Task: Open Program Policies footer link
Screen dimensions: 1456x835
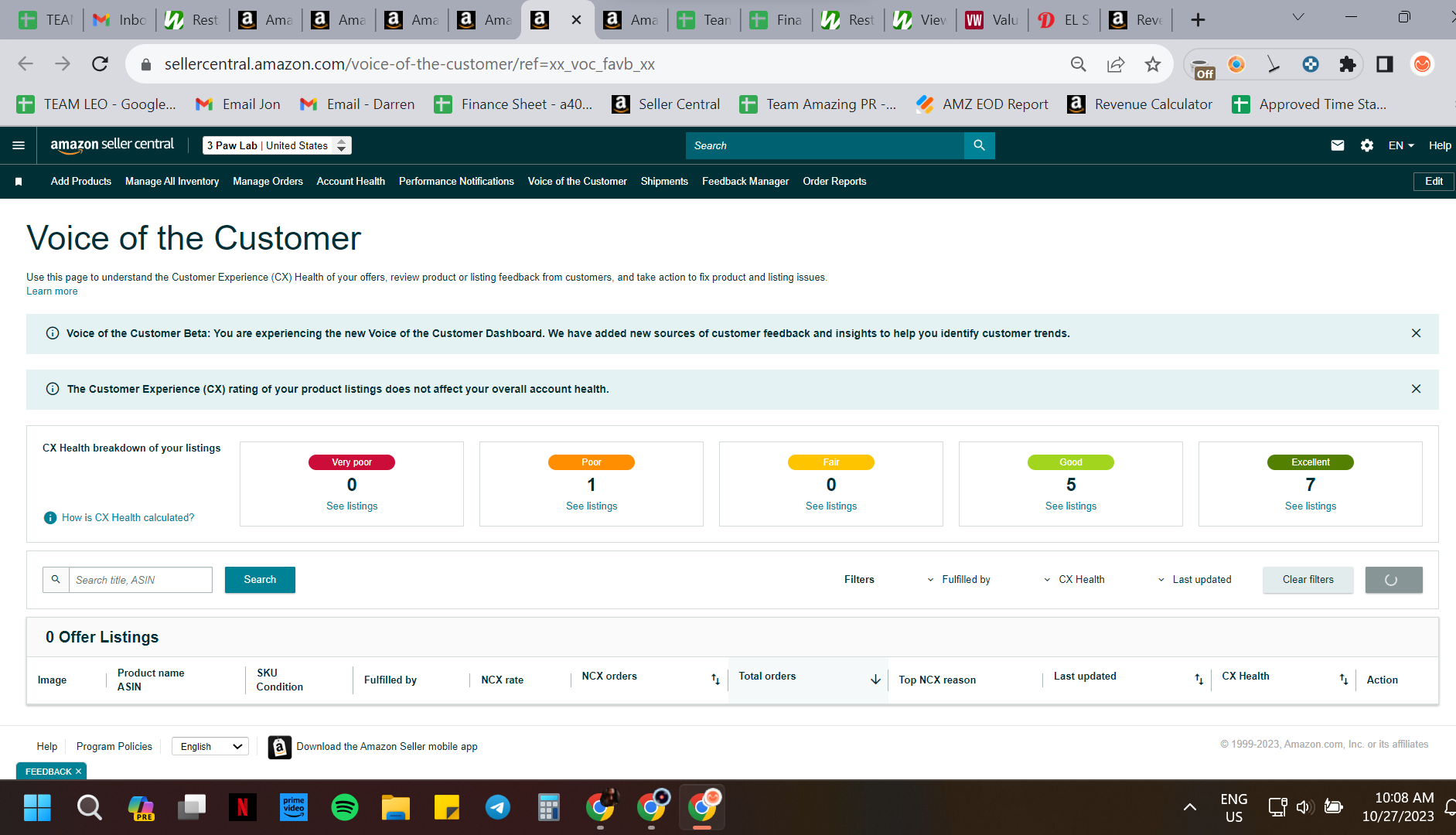Action: click(x=114, y=747)
